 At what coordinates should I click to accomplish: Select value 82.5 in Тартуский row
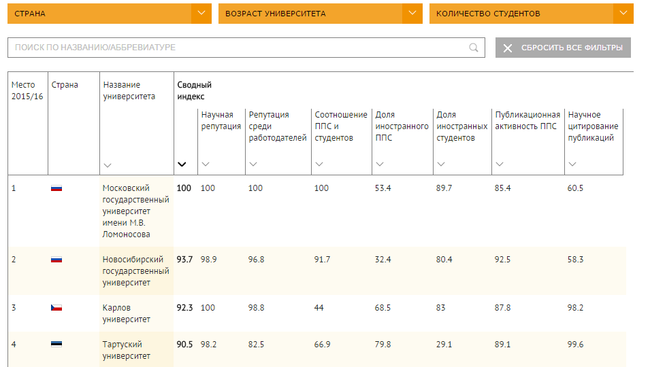[x=256, y=344]
